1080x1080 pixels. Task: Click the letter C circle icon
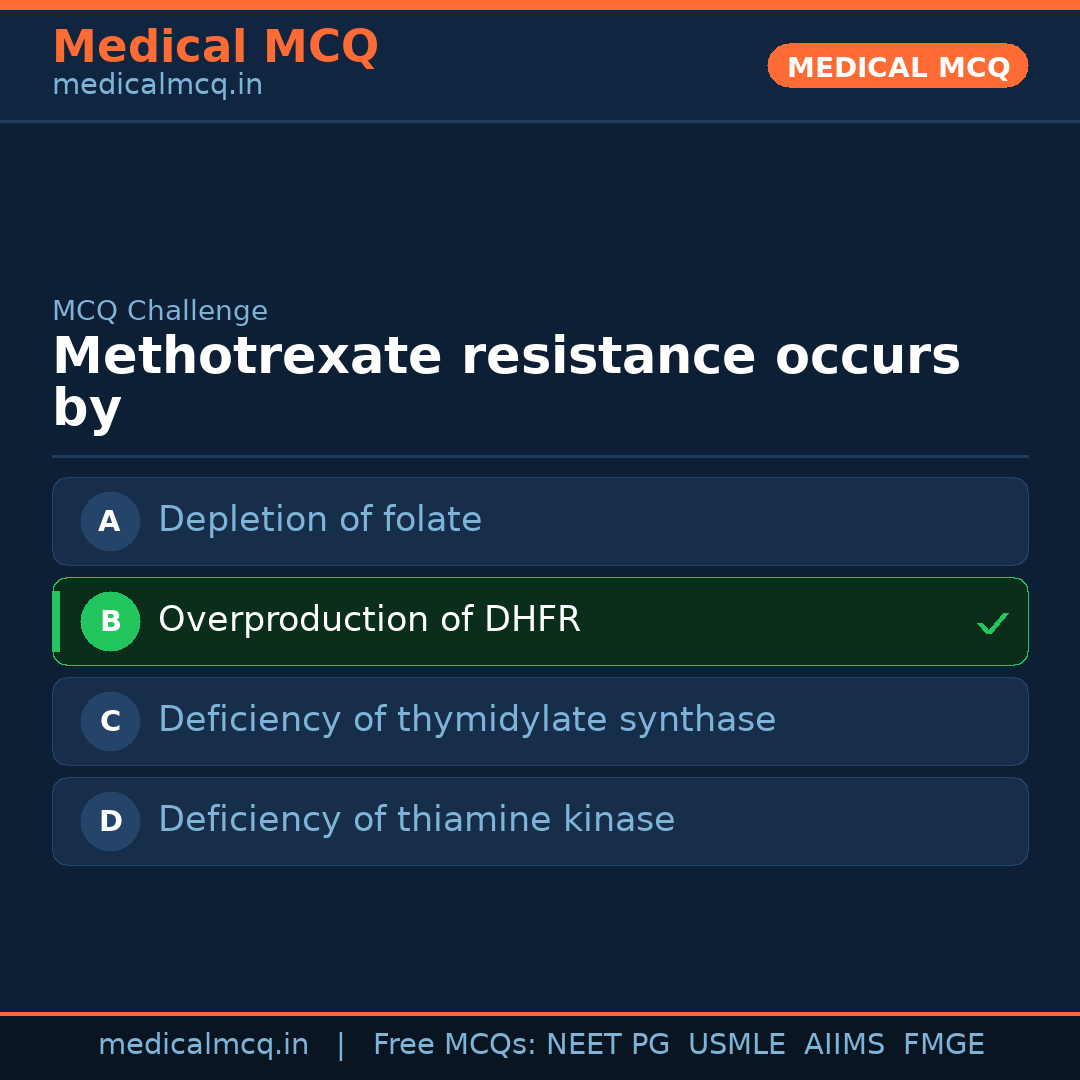click(x=110, y=721)
